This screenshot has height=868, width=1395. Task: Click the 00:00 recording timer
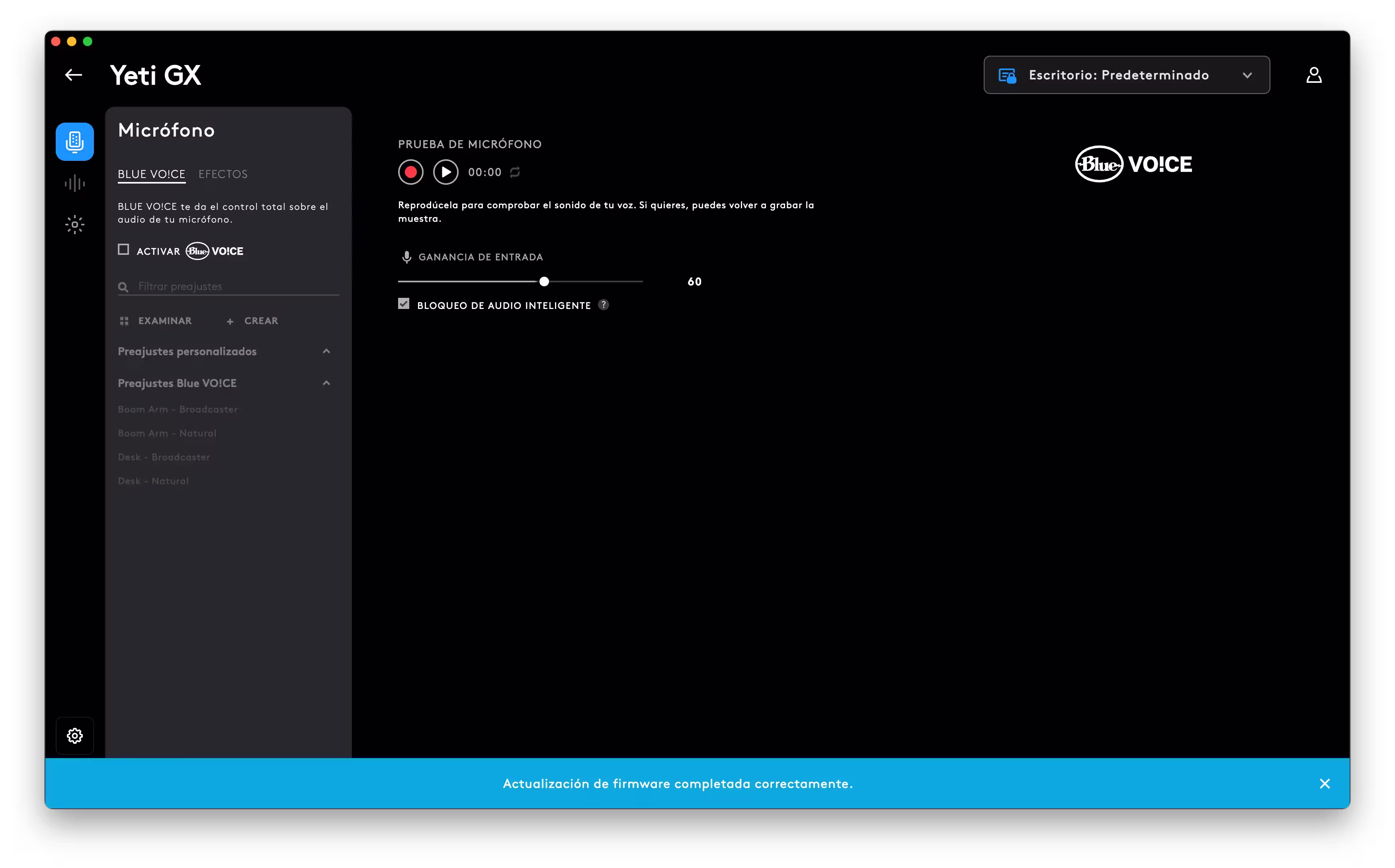point(485,172)
